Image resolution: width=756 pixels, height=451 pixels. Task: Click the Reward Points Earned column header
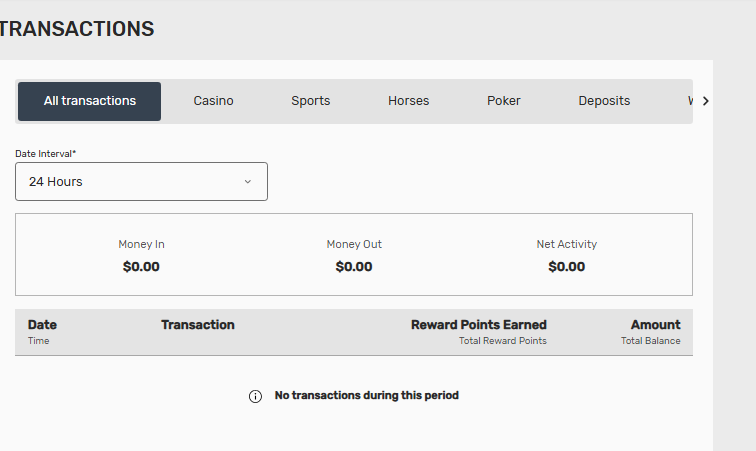[479, 325]
